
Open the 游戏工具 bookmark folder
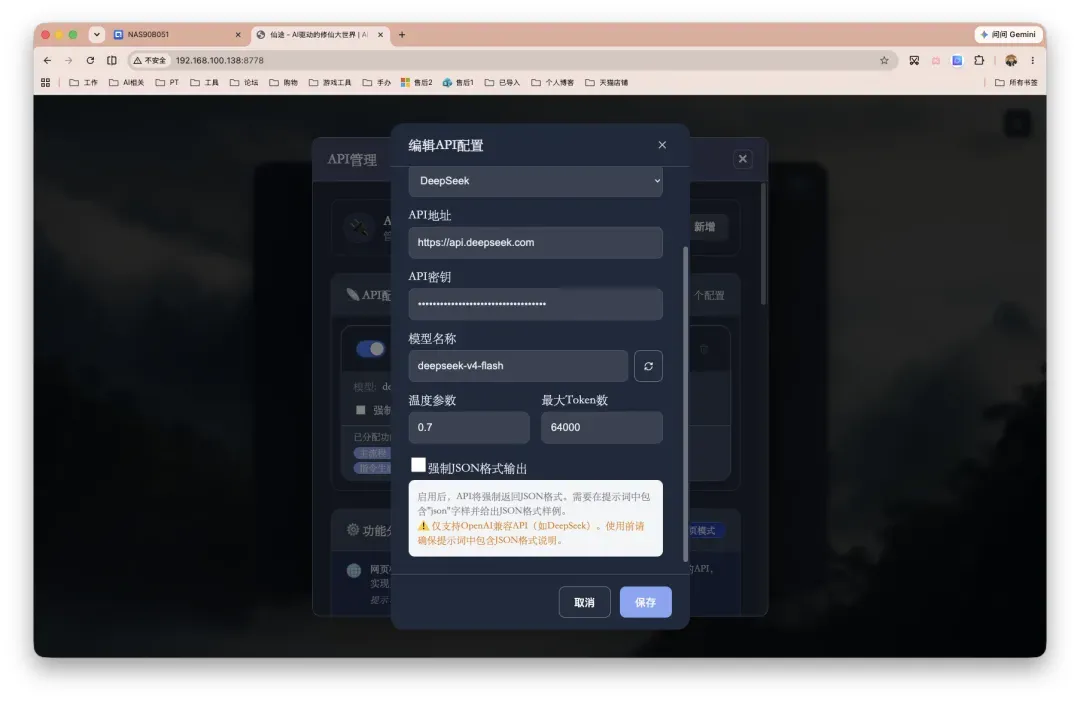330,83
